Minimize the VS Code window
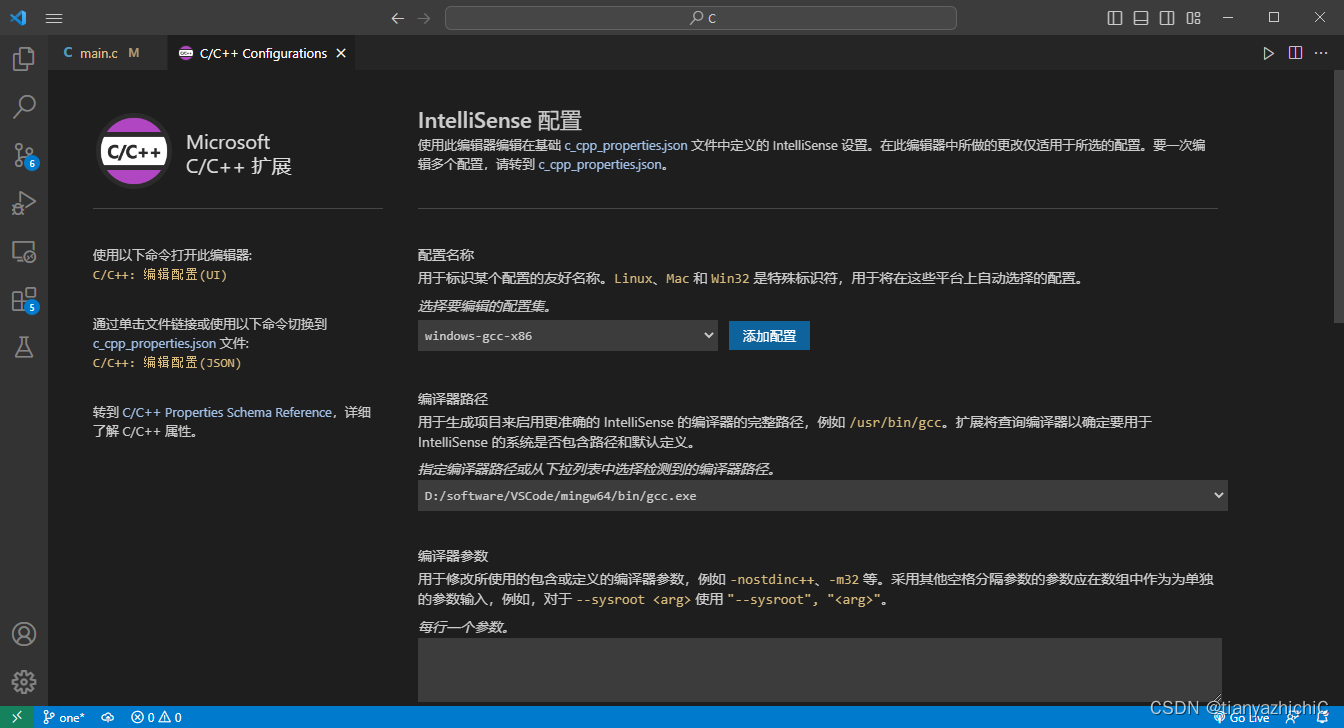The image size is (1344, 728). (x=1227, y=17)
